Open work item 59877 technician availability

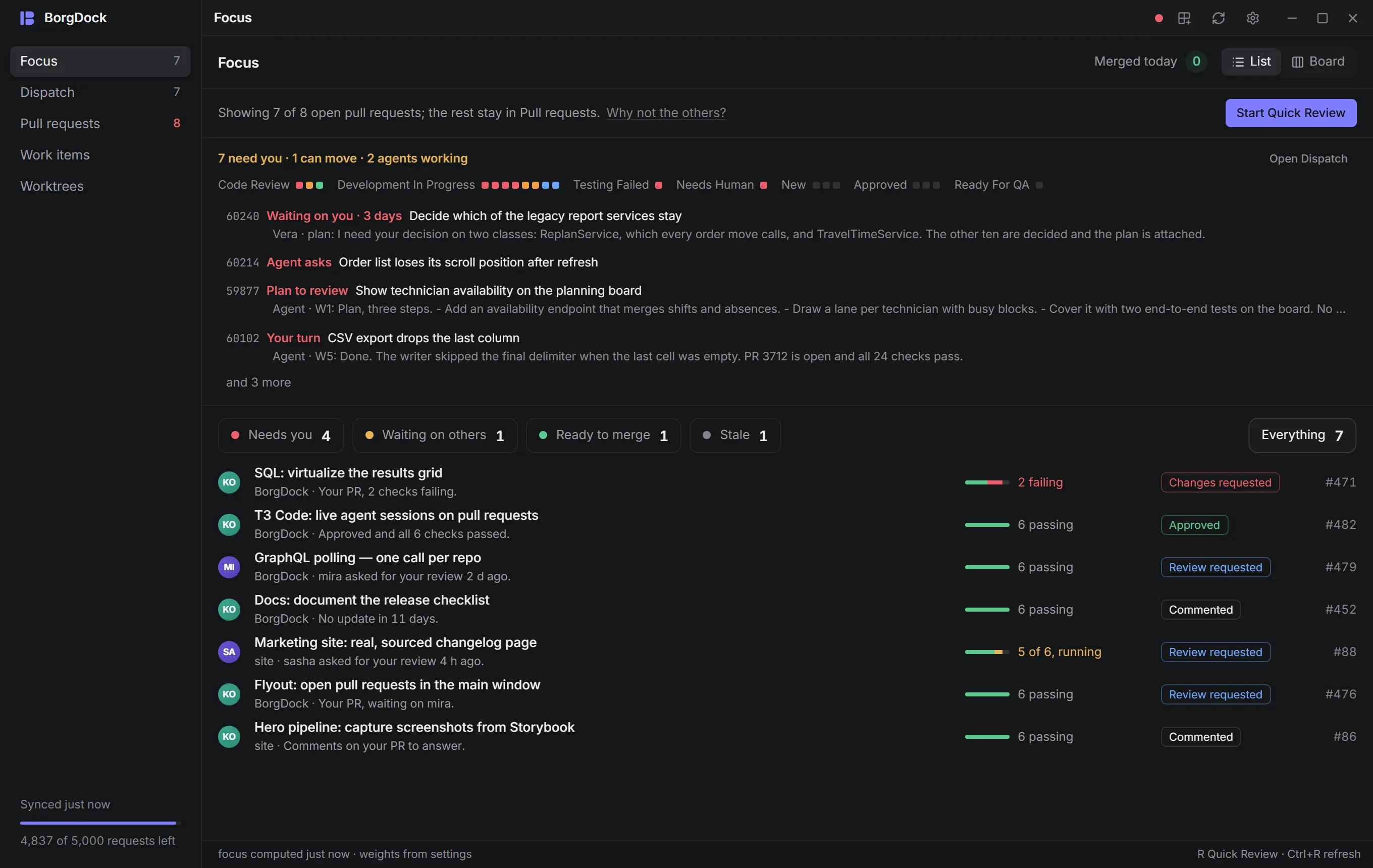[786, 300]
